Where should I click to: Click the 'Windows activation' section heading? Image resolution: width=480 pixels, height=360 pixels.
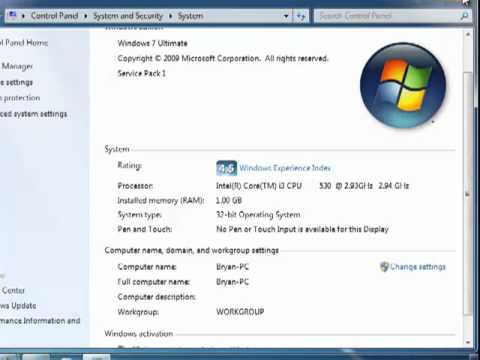(x=139, y=334)
